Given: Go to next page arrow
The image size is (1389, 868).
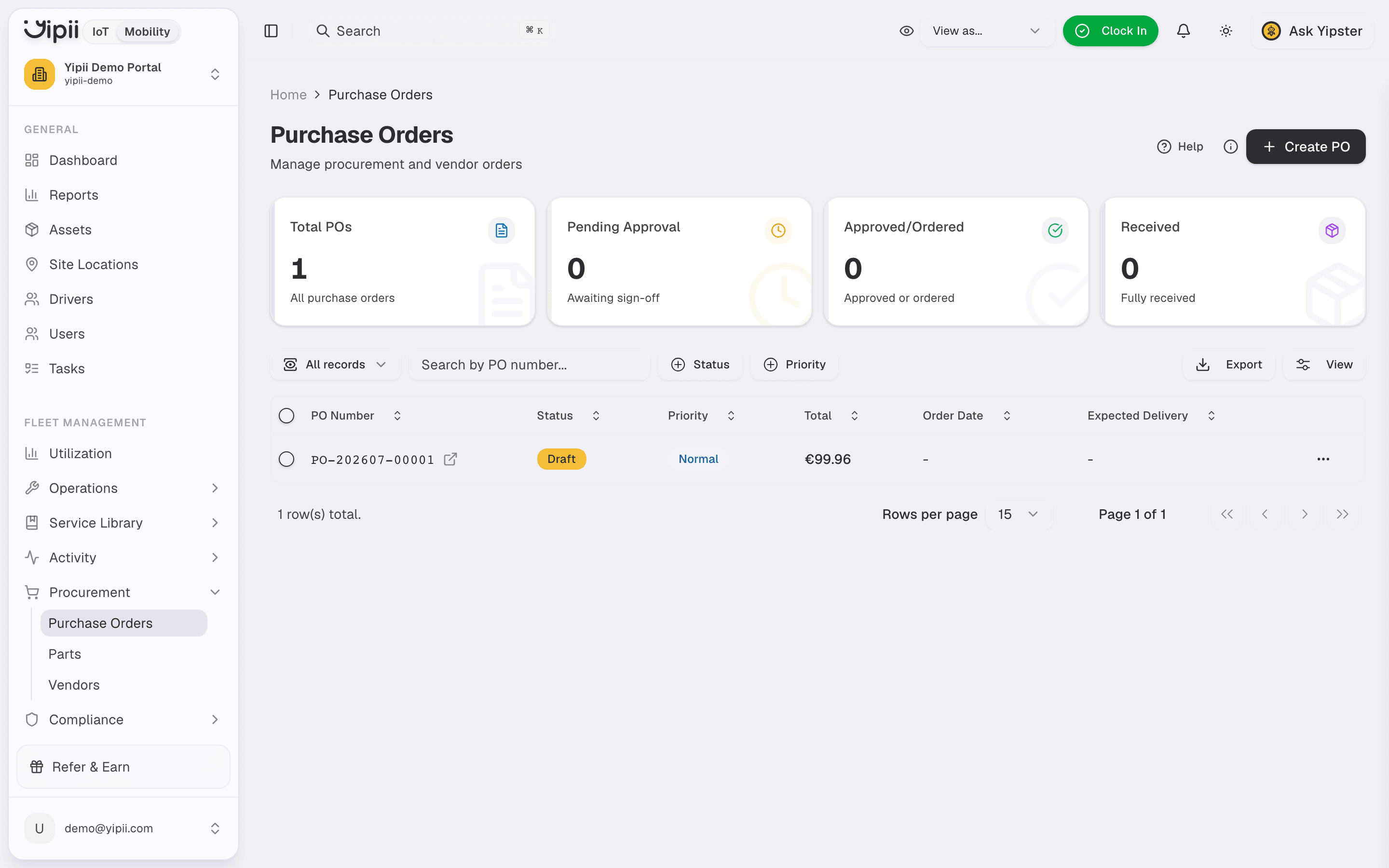Looking at the screenshot, I should coord(1304,515).
